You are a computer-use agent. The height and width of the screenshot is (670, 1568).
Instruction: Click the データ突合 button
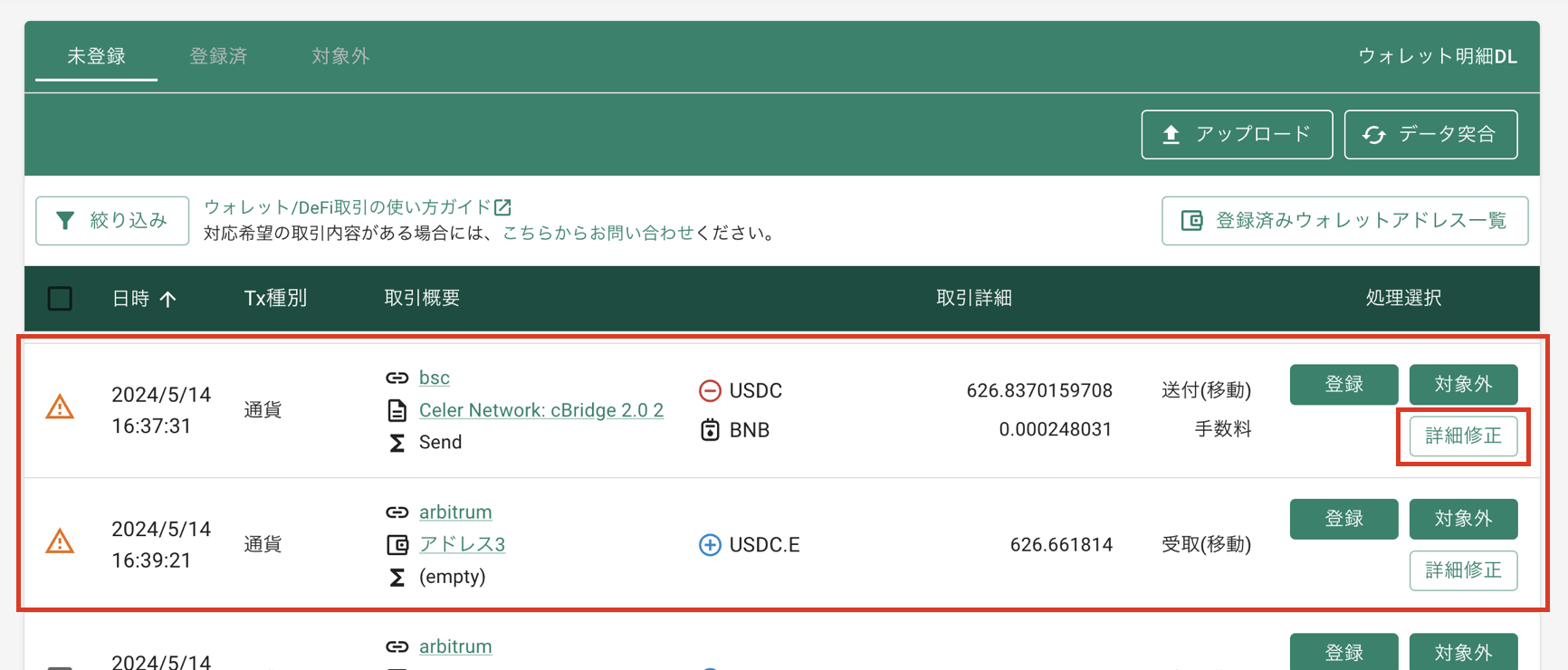tap(1430, 135)
